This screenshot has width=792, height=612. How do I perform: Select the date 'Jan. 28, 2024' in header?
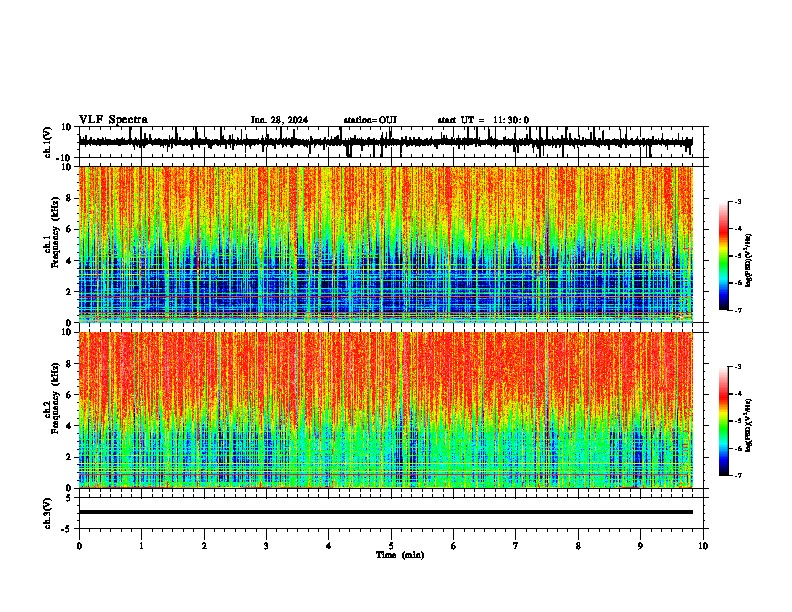[279, 120]
